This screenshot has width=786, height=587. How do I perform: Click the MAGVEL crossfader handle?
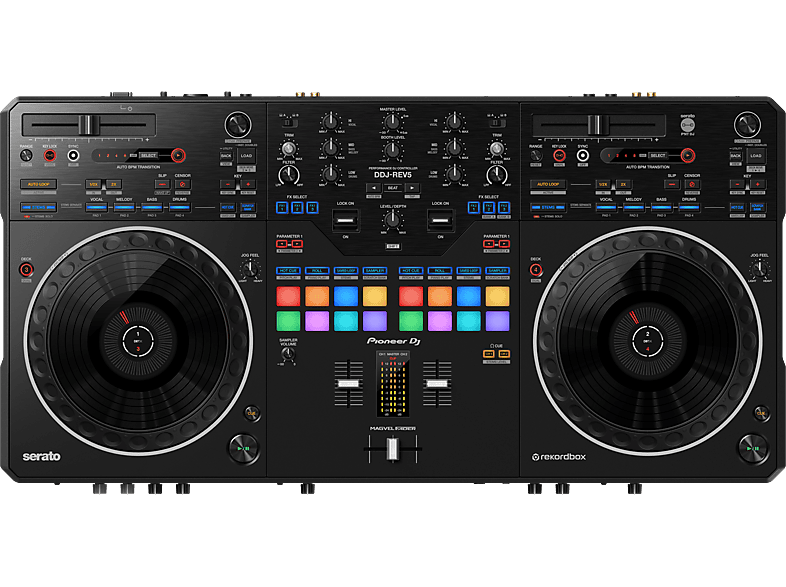pyautogui.click(x=393, y=449)
